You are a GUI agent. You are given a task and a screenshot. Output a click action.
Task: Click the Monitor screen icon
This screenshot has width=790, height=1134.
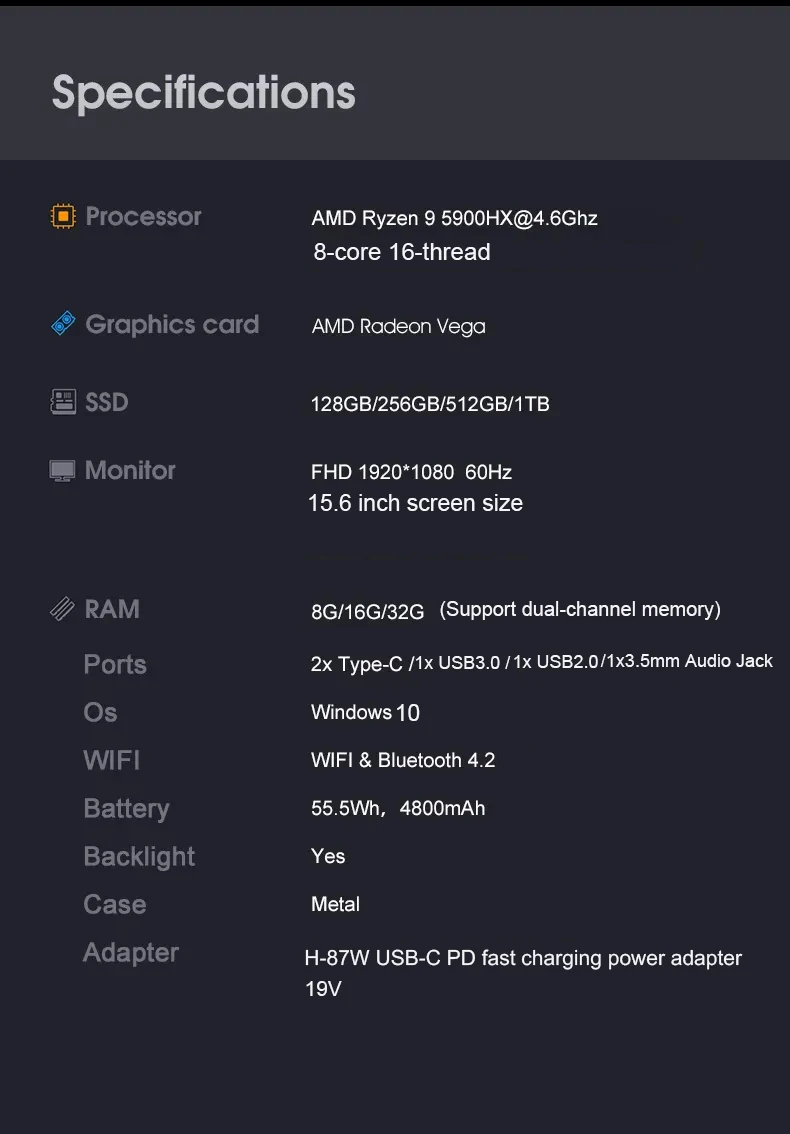pos(62,470)
